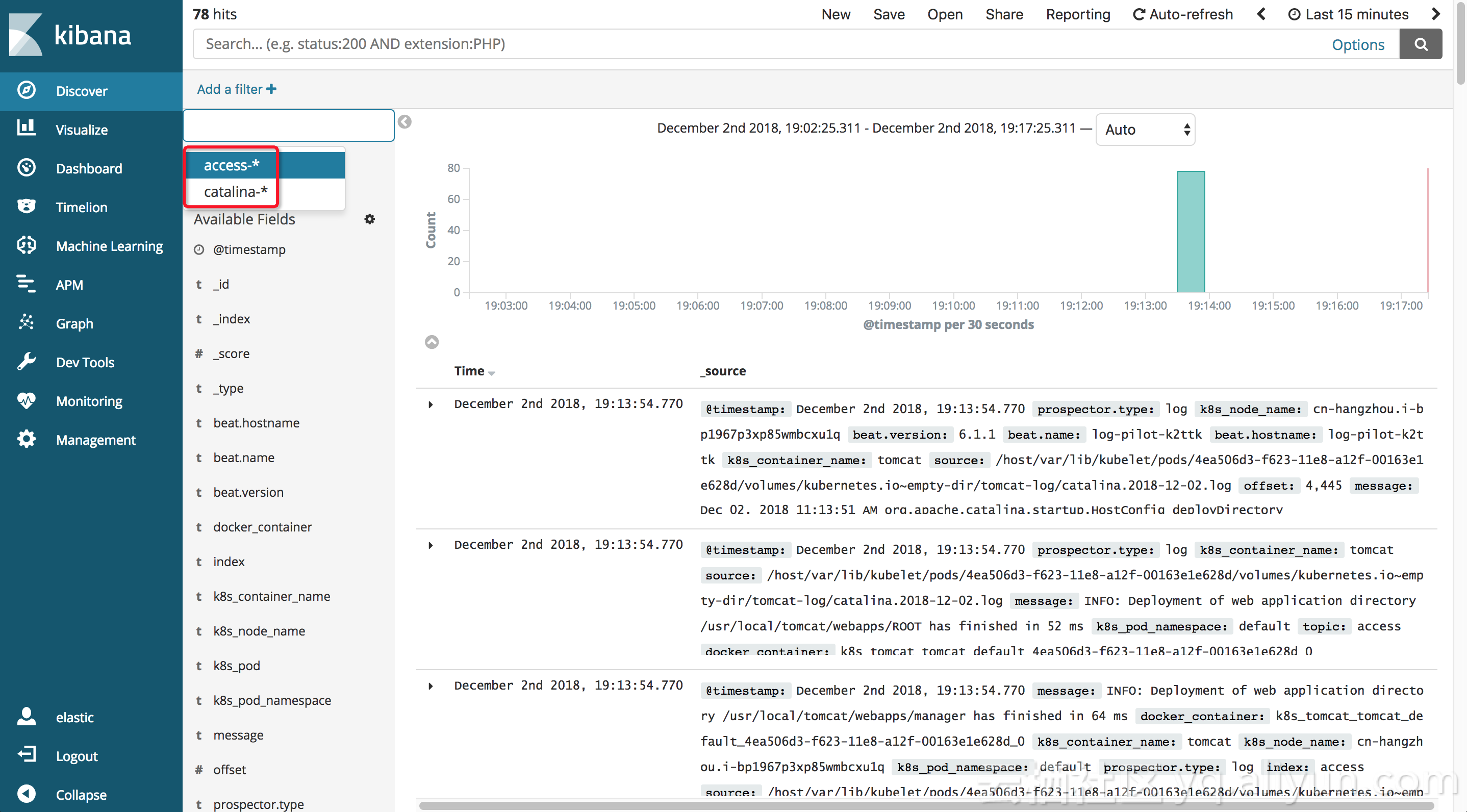Click the index pattern search box
This screenshot has width=1467, height=812.
(289, 125)
